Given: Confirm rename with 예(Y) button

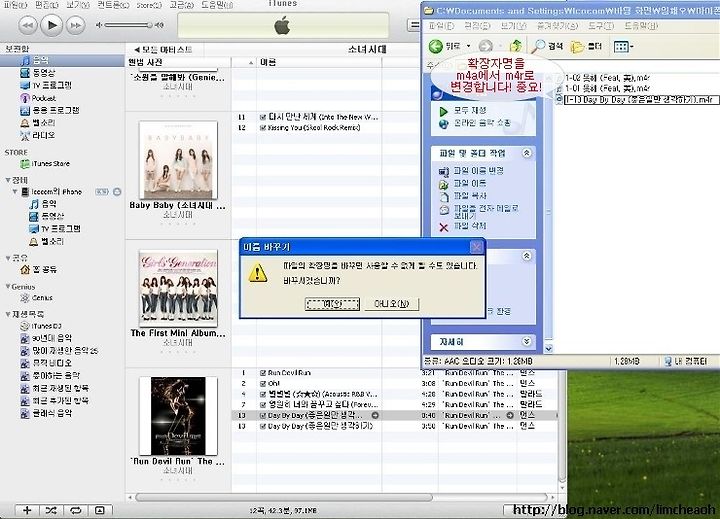Looking at the screenshot, I should pos(332,304).
